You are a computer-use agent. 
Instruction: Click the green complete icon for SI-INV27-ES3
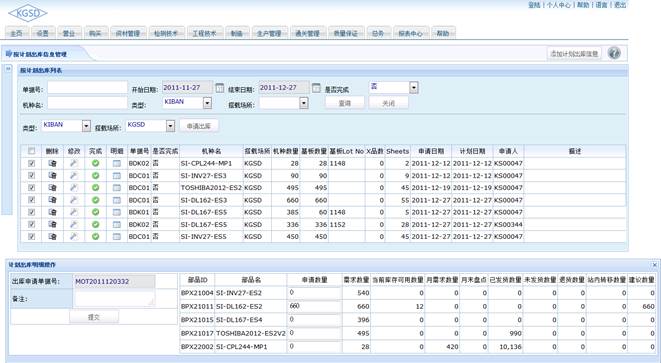coord(96,175)
